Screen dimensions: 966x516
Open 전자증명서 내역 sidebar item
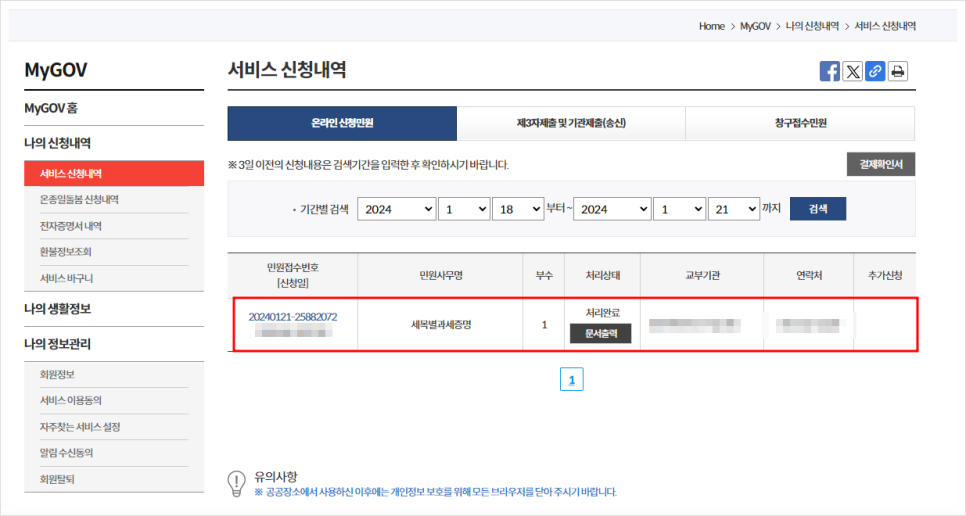pos(71,226)
